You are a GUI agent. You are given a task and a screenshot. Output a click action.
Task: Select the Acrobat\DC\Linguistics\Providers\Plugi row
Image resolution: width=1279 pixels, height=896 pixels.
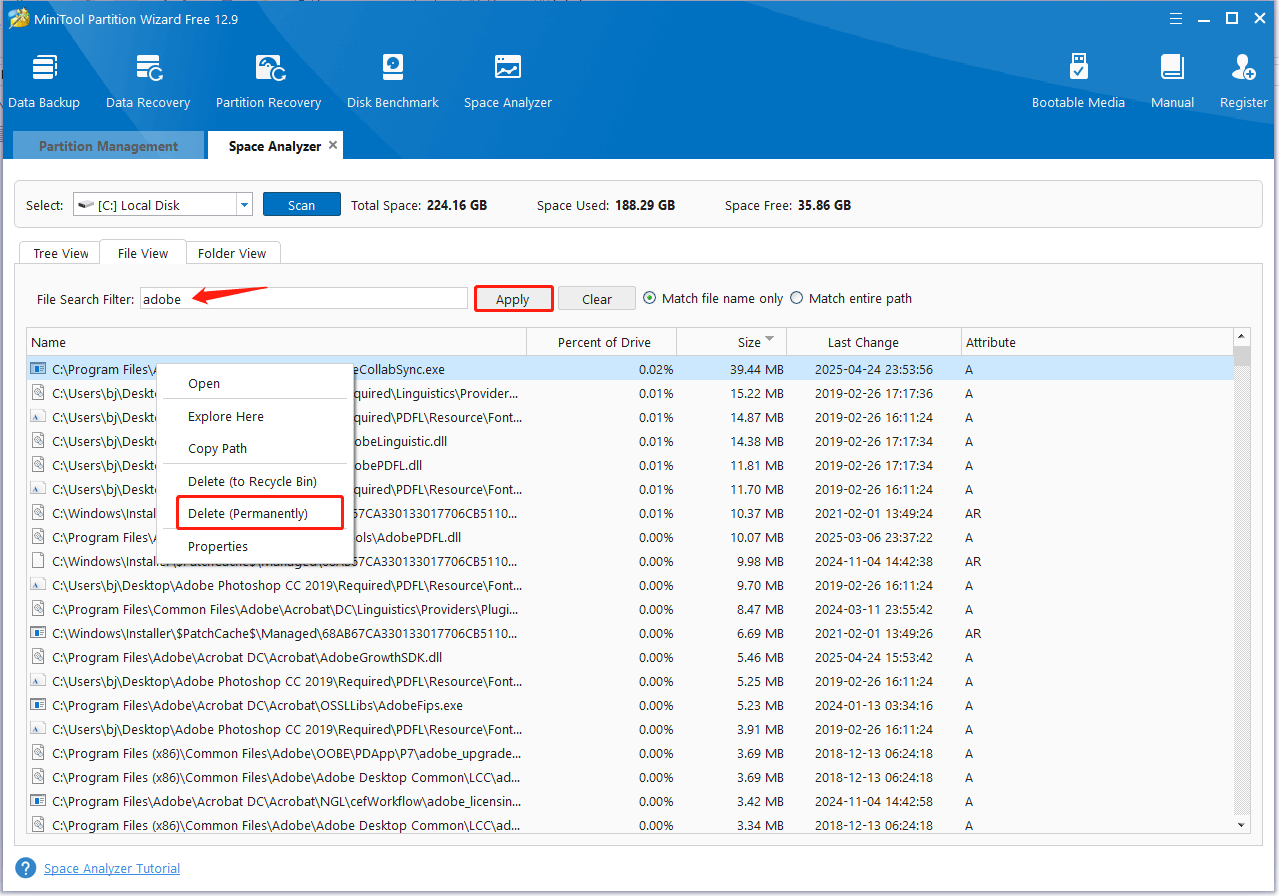pos(630,609)
